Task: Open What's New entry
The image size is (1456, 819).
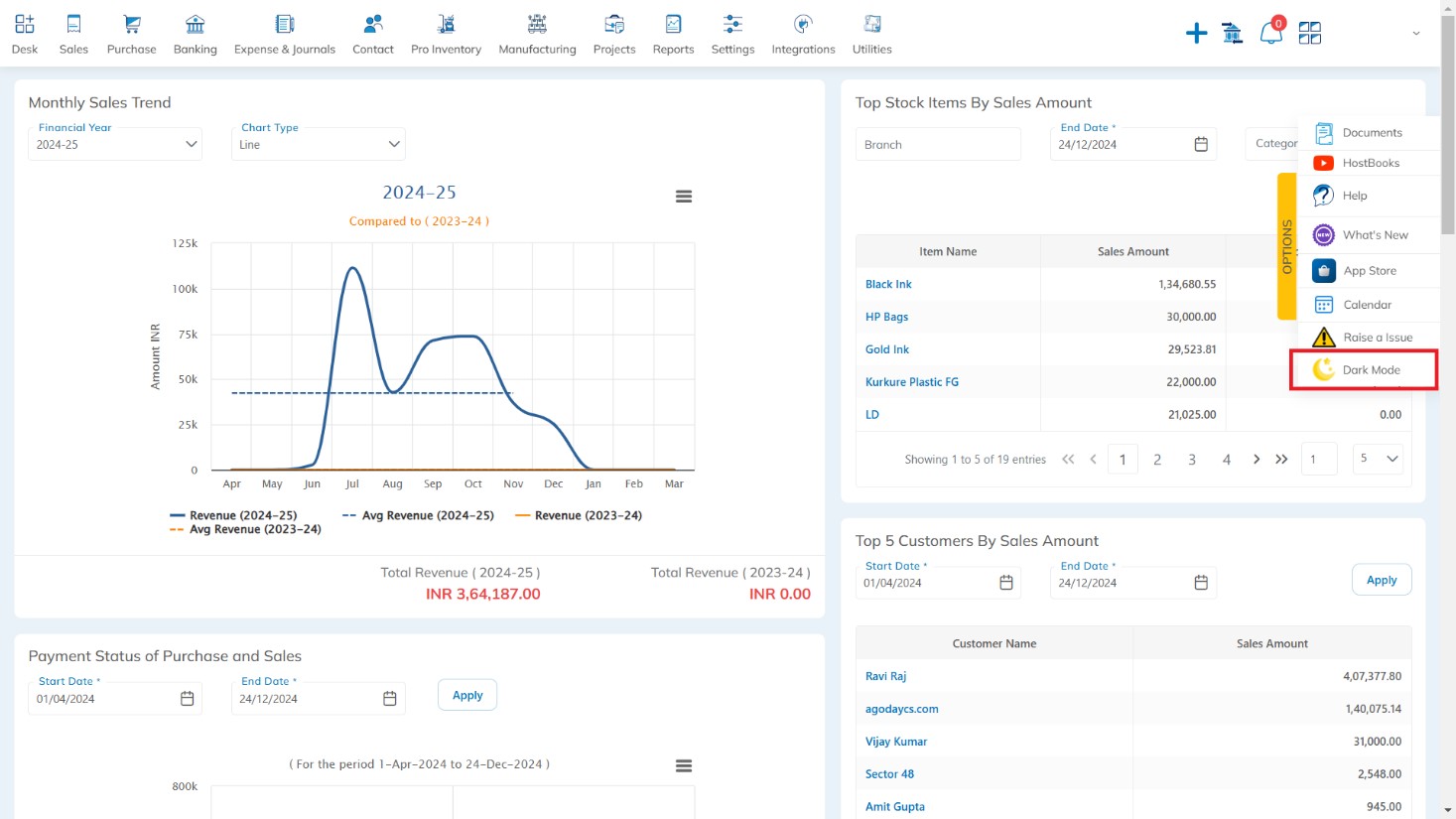Action: pyautogui.click(x=1369, y=235)
